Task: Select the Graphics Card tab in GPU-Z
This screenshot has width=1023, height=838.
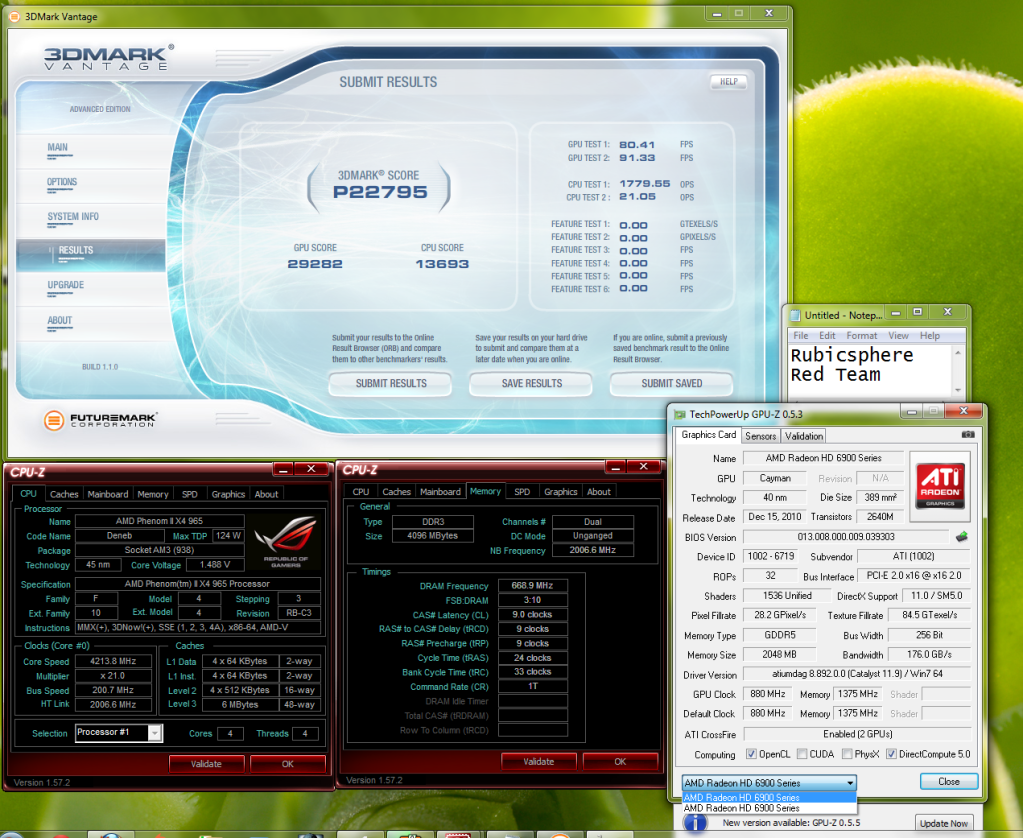Action: click(709, 435)
